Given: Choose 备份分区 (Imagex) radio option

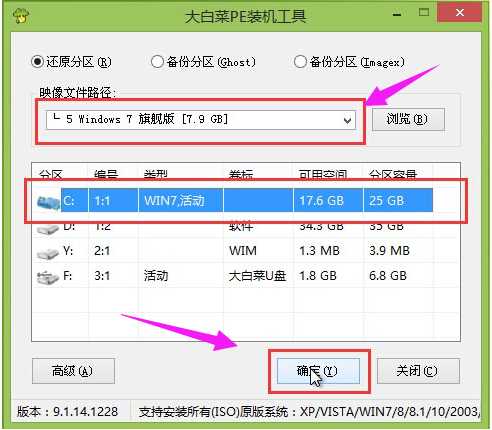Looking at the screenshot, I should (x=349, y=62).
